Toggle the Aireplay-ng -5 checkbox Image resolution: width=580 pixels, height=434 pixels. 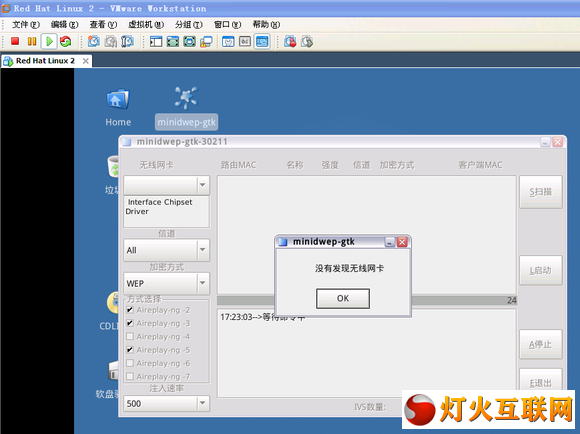tap(130, 350)
